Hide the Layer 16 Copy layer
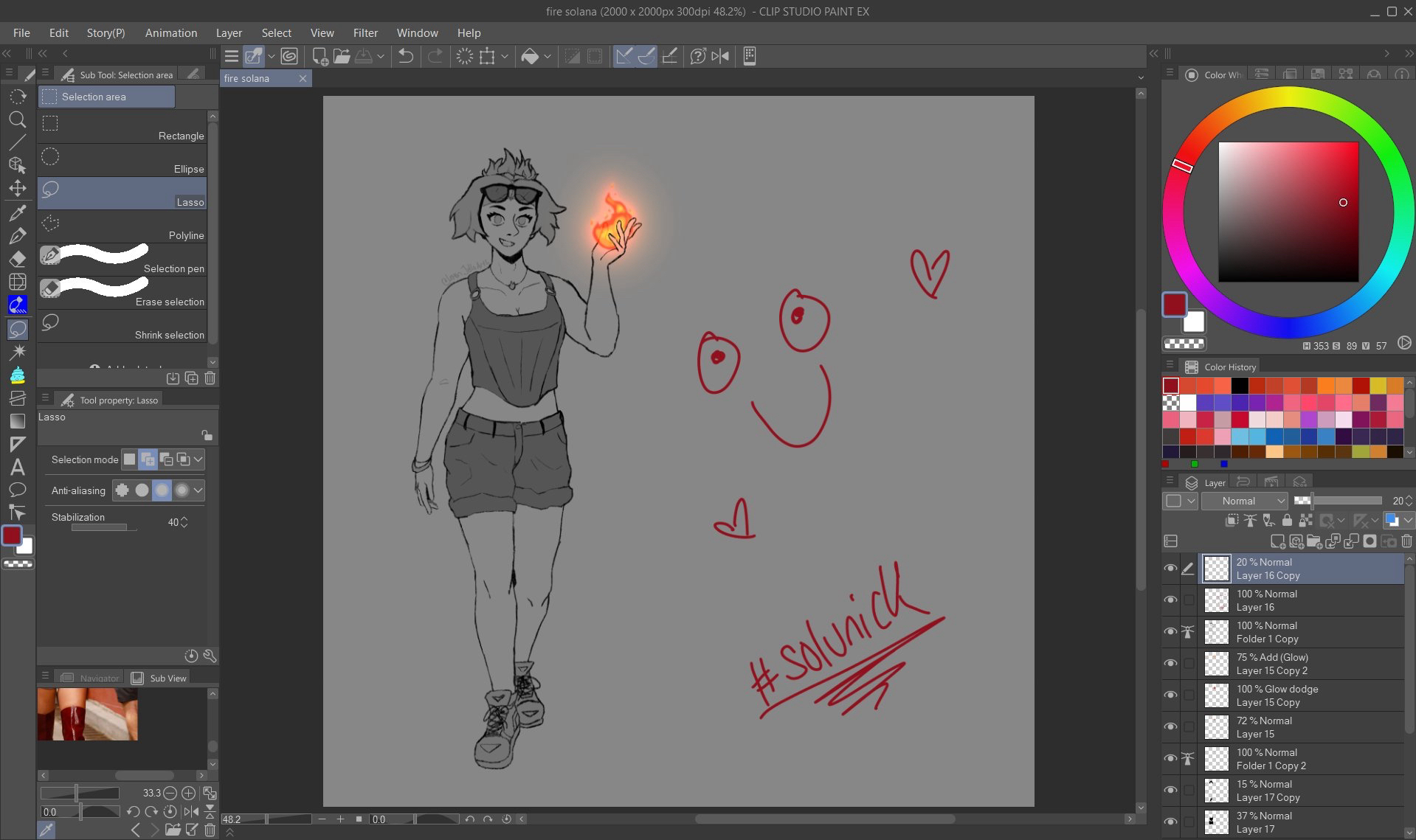Image resolution: width=1416 pixels, height=840 pixels. coord(1170,569)
